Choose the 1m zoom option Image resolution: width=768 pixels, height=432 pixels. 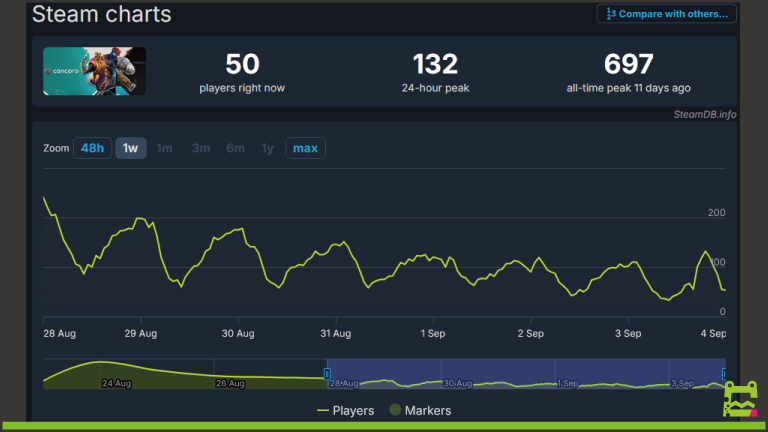tap(165, 148)
